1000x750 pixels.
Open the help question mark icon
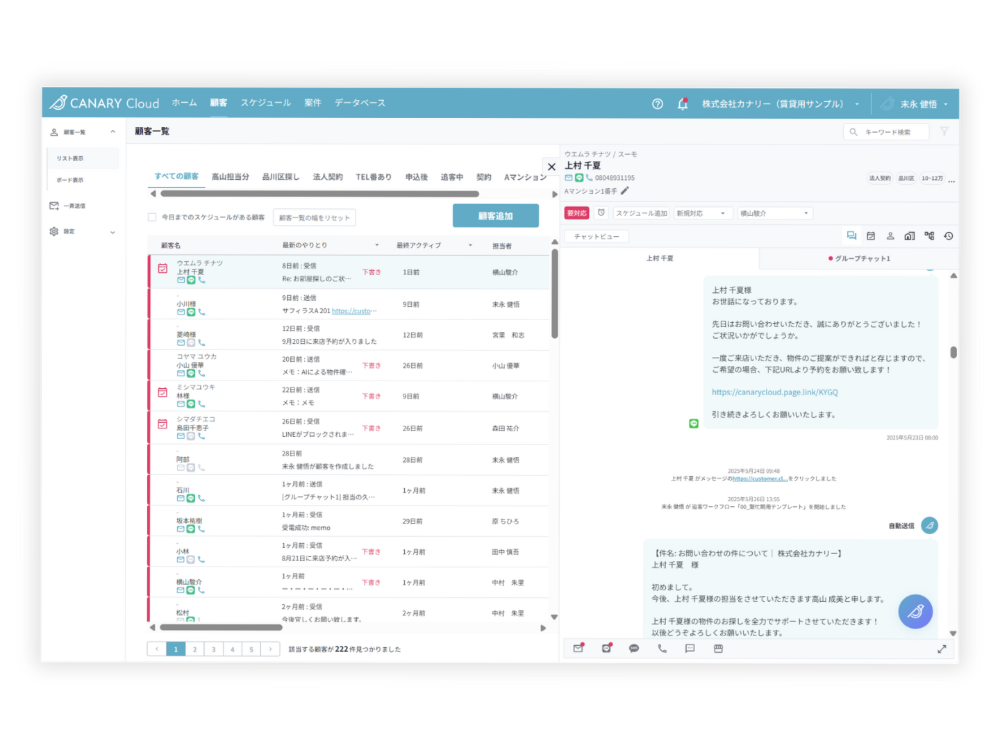(x=657, y=103)
